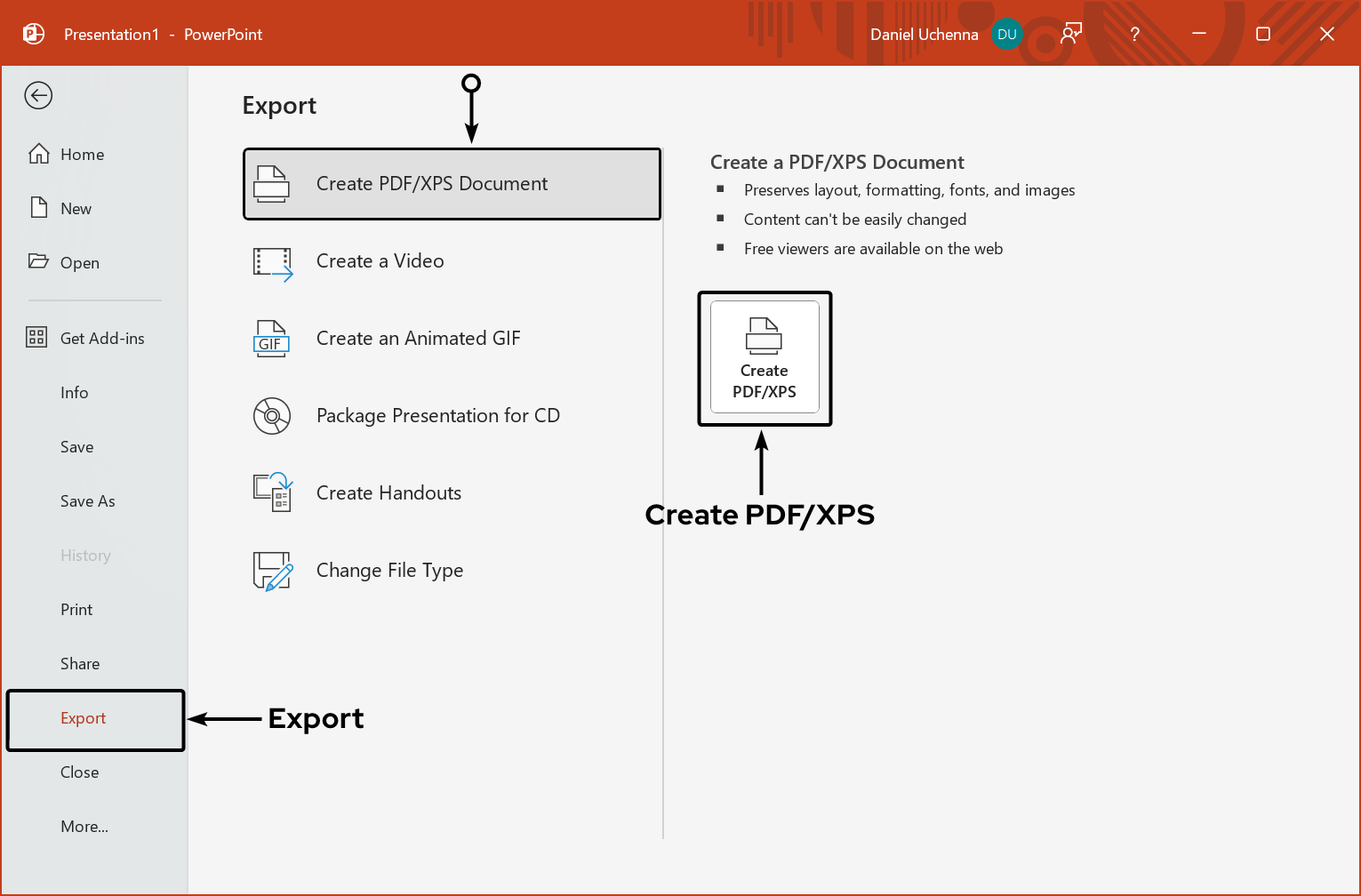Click the Help question mark icon
The height and width of the screenshot is (896, 1361).
pyautogui.click(x=1134, y=34)
